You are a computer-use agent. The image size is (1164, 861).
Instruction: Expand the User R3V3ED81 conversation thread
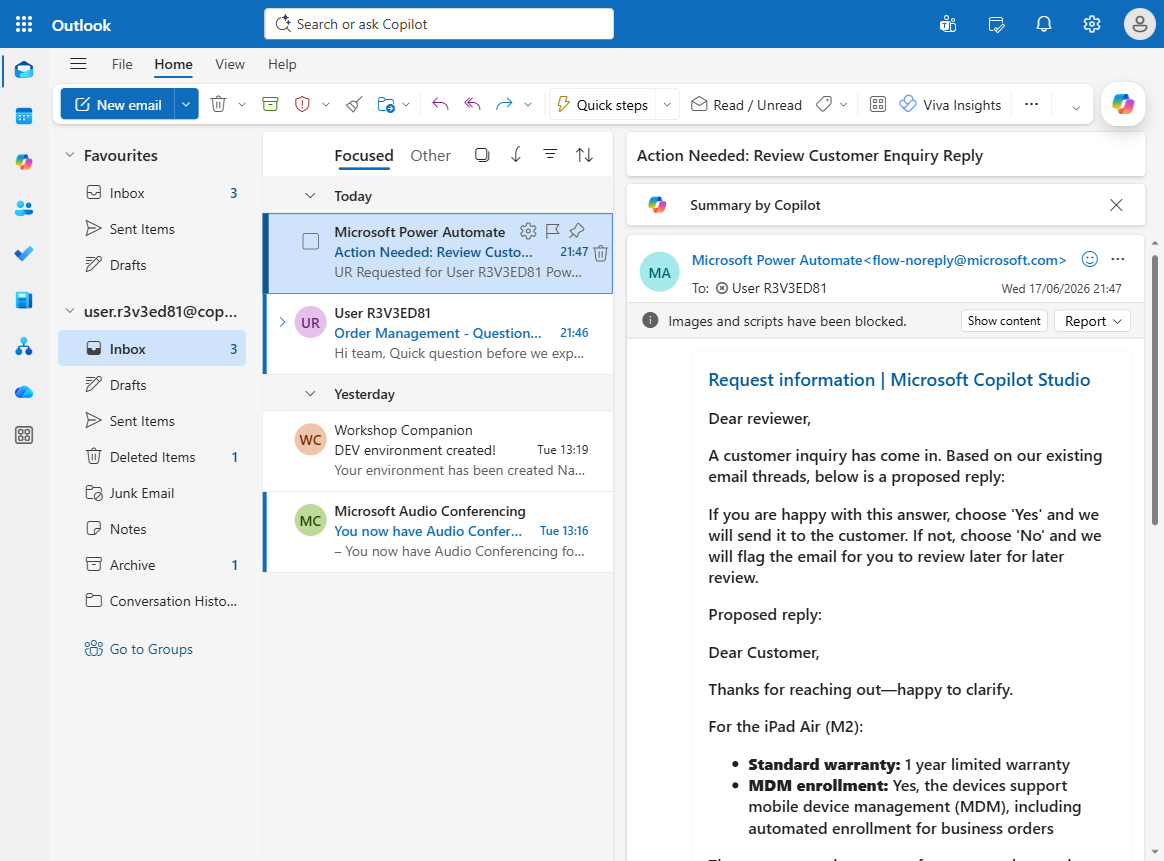282,321
